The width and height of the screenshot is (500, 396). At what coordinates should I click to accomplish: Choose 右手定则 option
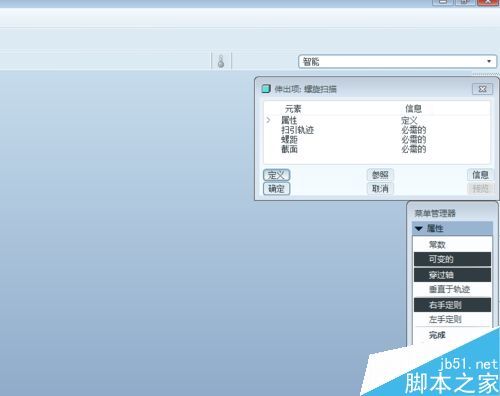[452, 305]
